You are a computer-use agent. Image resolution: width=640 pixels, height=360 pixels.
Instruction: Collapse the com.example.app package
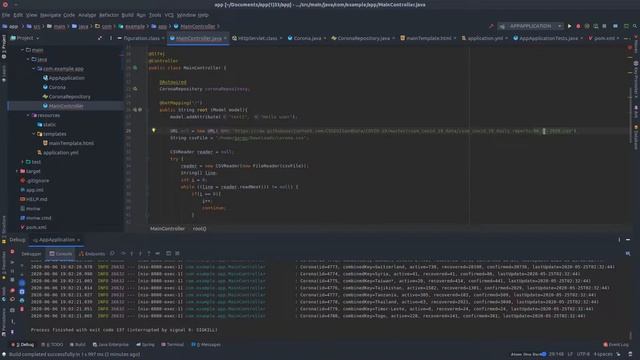[x=33, y=69]
